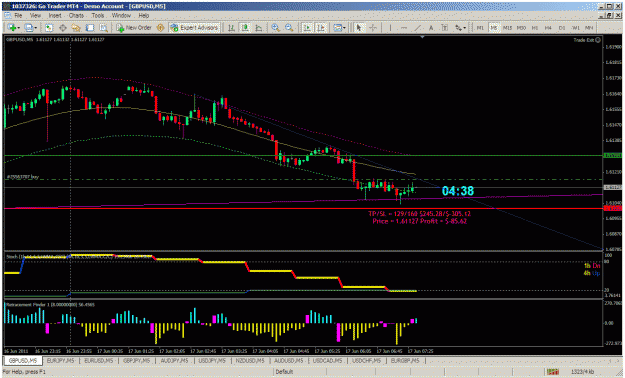Open the Profiles toolbar icon
The image size is (625, 378).
pyautogui.click(x=30, y=28)
